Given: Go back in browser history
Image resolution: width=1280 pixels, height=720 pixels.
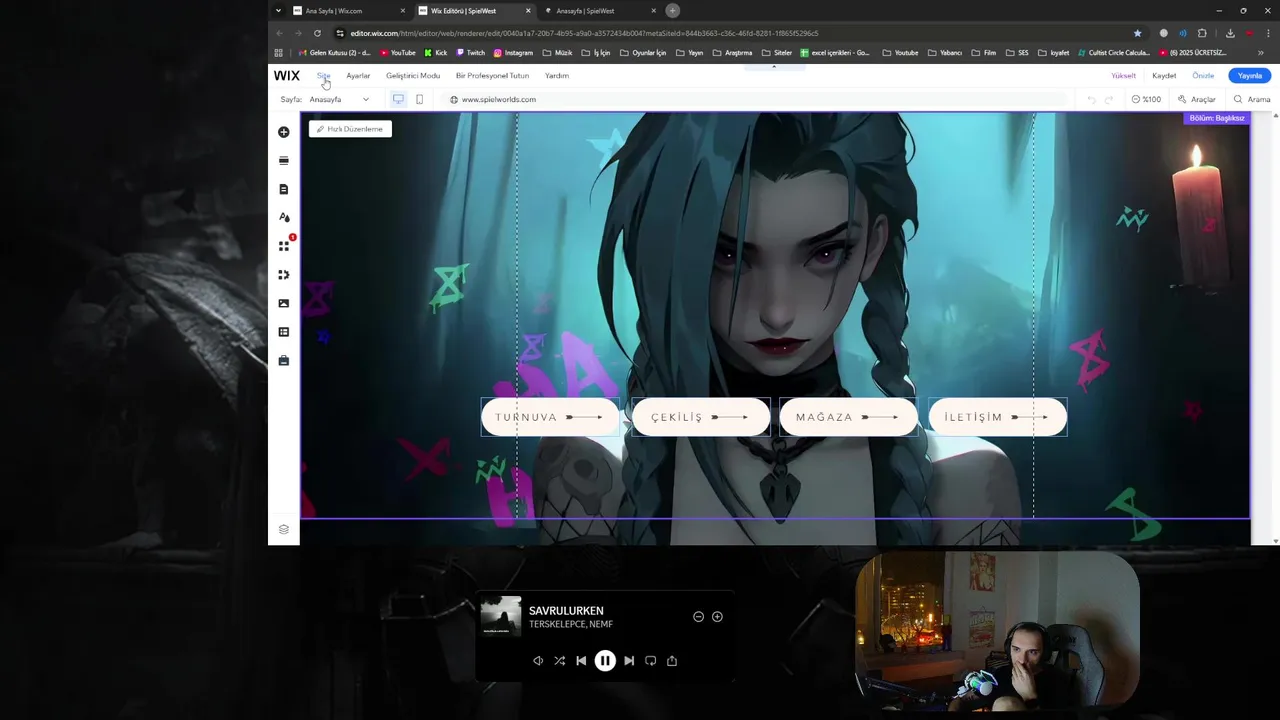Looking at the screenshot, I should (279, 33).
